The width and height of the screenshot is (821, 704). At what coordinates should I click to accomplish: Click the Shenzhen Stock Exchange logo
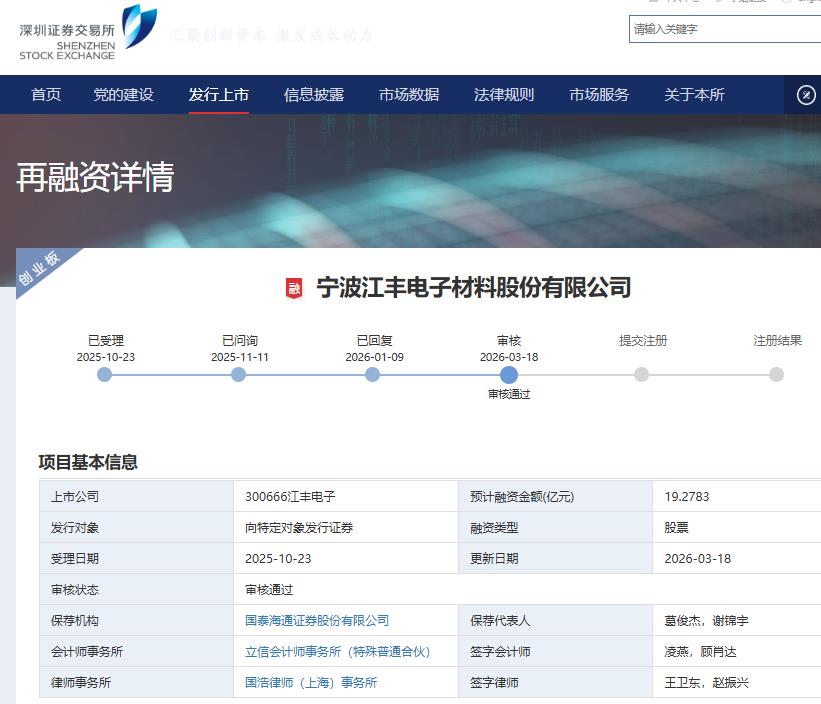[x=88, y=33]
